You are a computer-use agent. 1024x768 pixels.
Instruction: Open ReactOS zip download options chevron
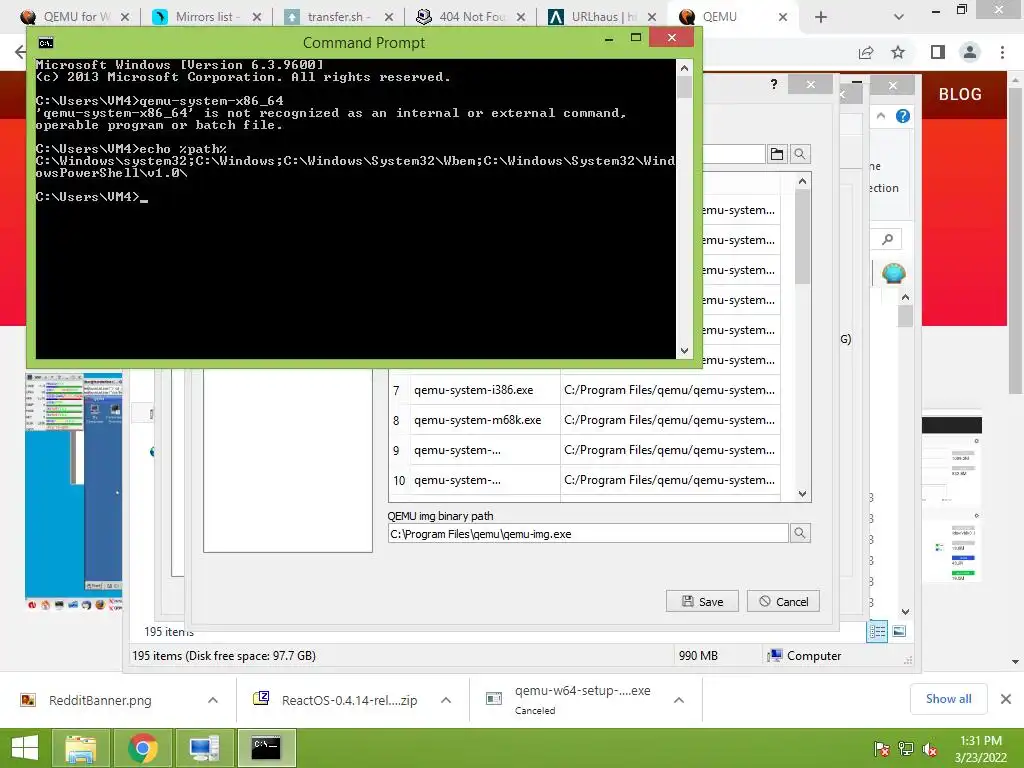pyautogui.click(x=446, y=700)
